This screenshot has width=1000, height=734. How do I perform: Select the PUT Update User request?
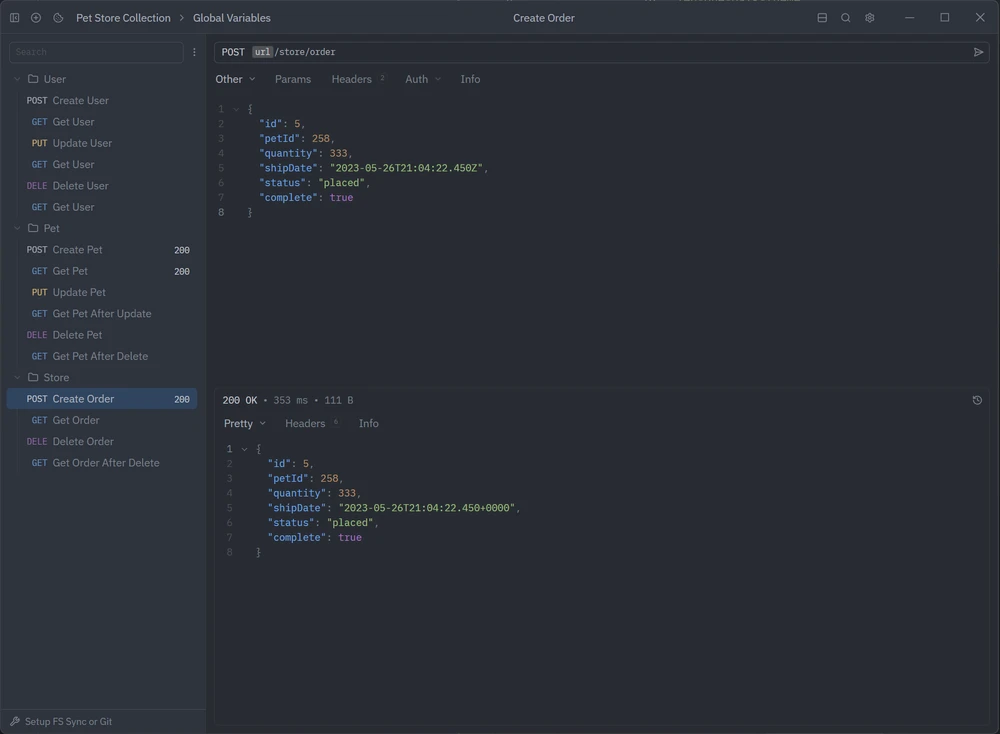point(102,143)
